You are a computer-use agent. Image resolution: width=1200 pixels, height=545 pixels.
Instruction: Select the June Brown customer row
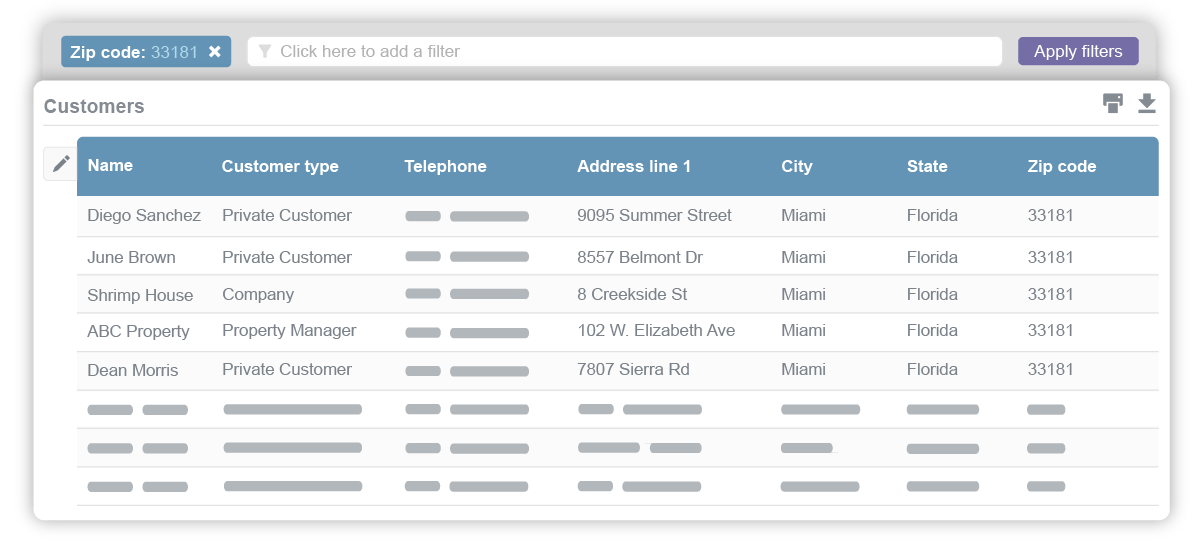[131, 258]
